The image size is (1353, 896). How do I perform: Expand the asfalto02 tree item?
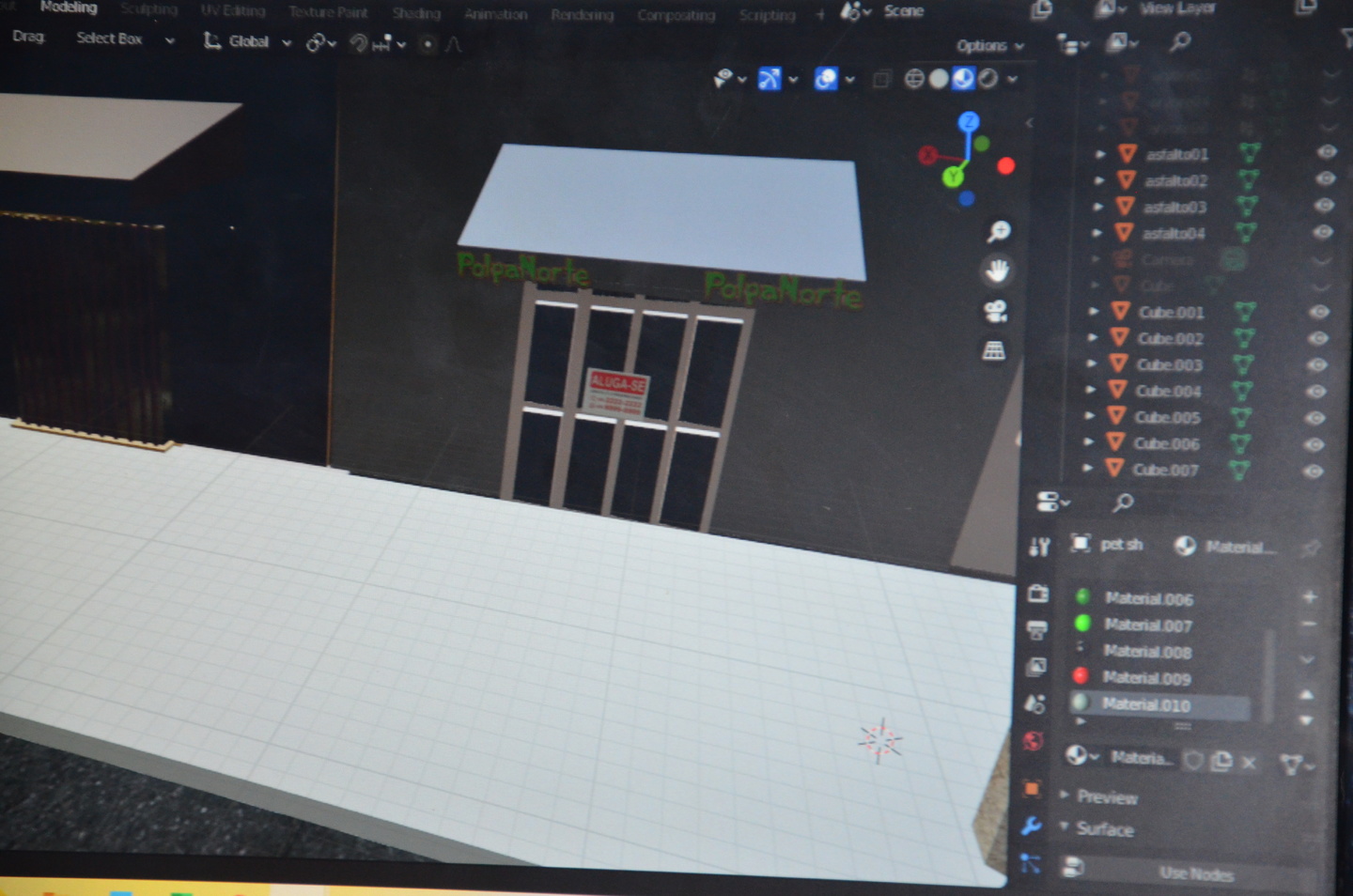(1099, 179)
